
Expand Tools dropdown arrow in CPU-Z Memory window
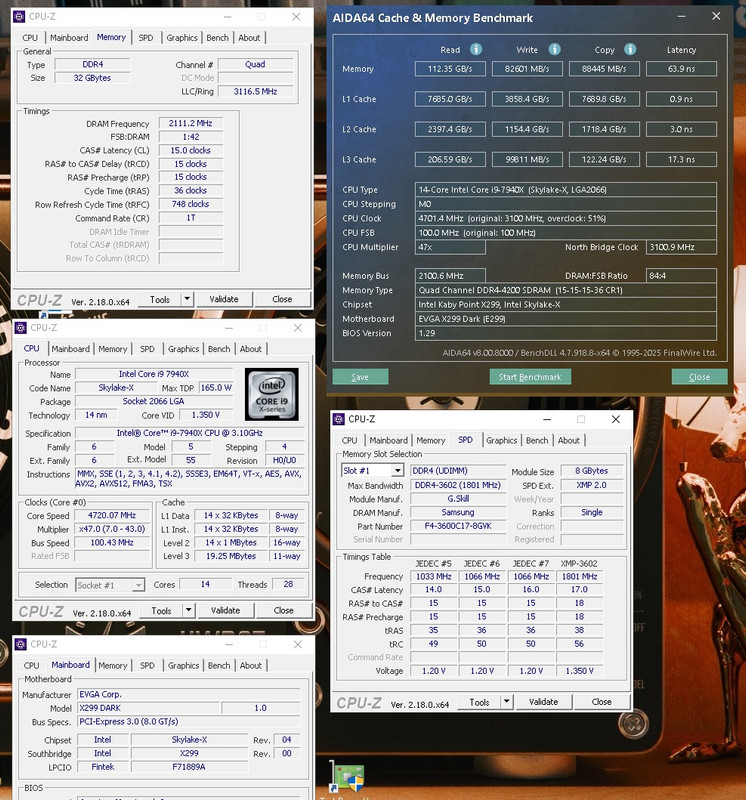(x=187, y=299)
